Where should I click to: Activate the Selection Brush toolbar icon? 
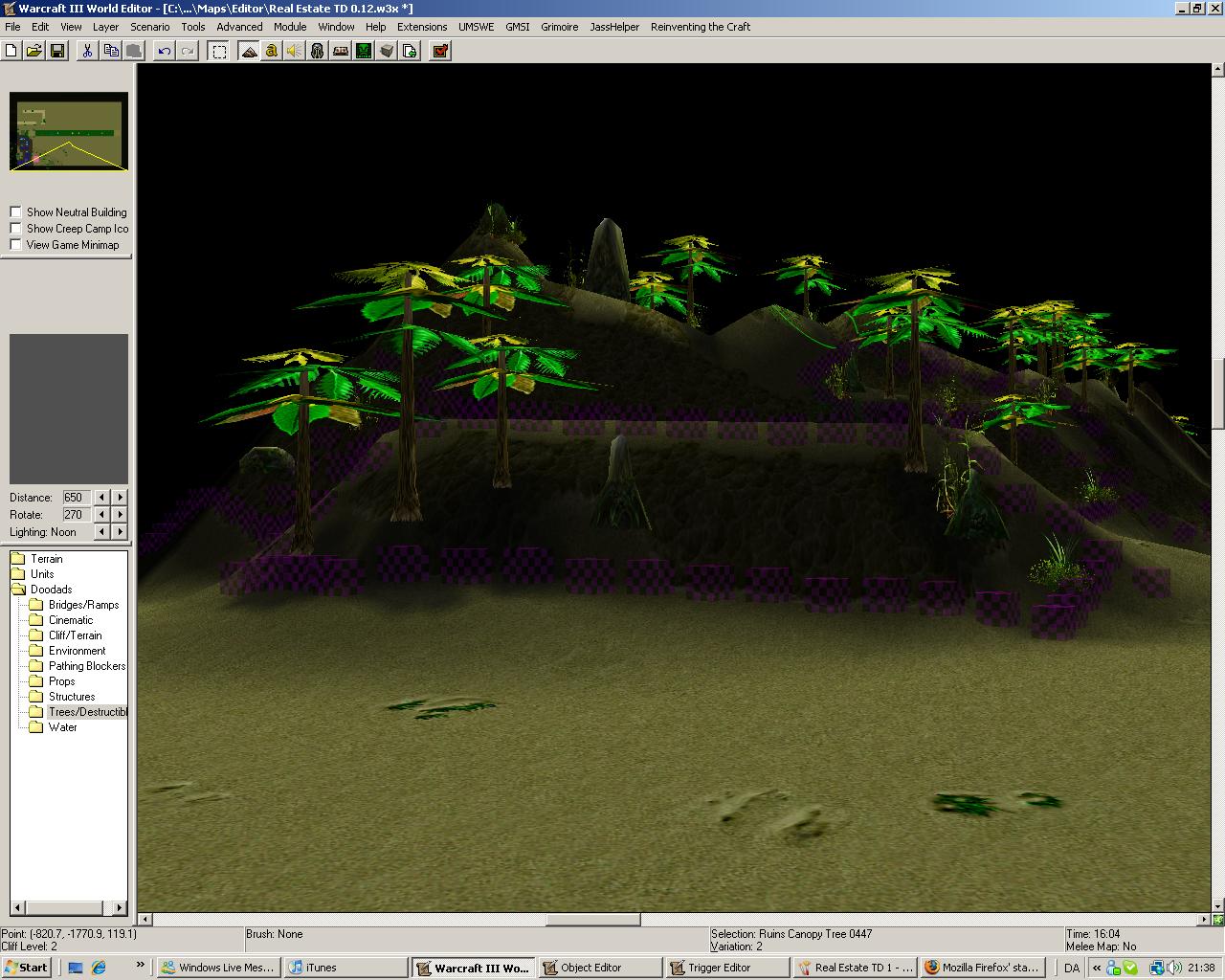coord(219,51)
